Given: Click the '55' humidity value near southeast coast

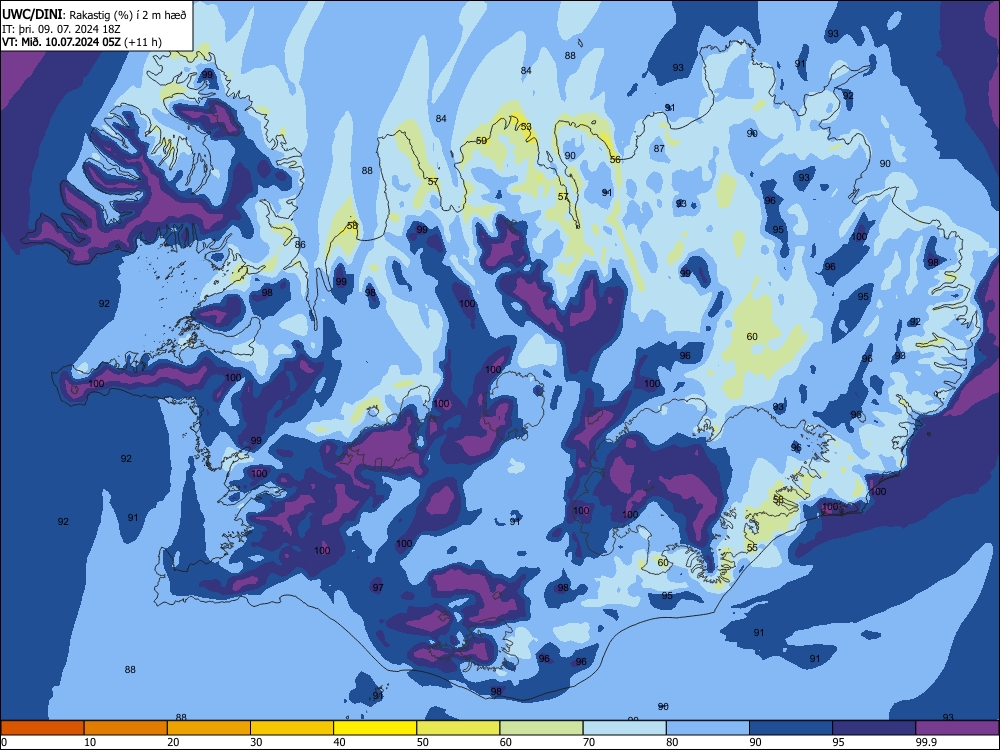Looking at the screenshot, I should [x=752, y=547].
